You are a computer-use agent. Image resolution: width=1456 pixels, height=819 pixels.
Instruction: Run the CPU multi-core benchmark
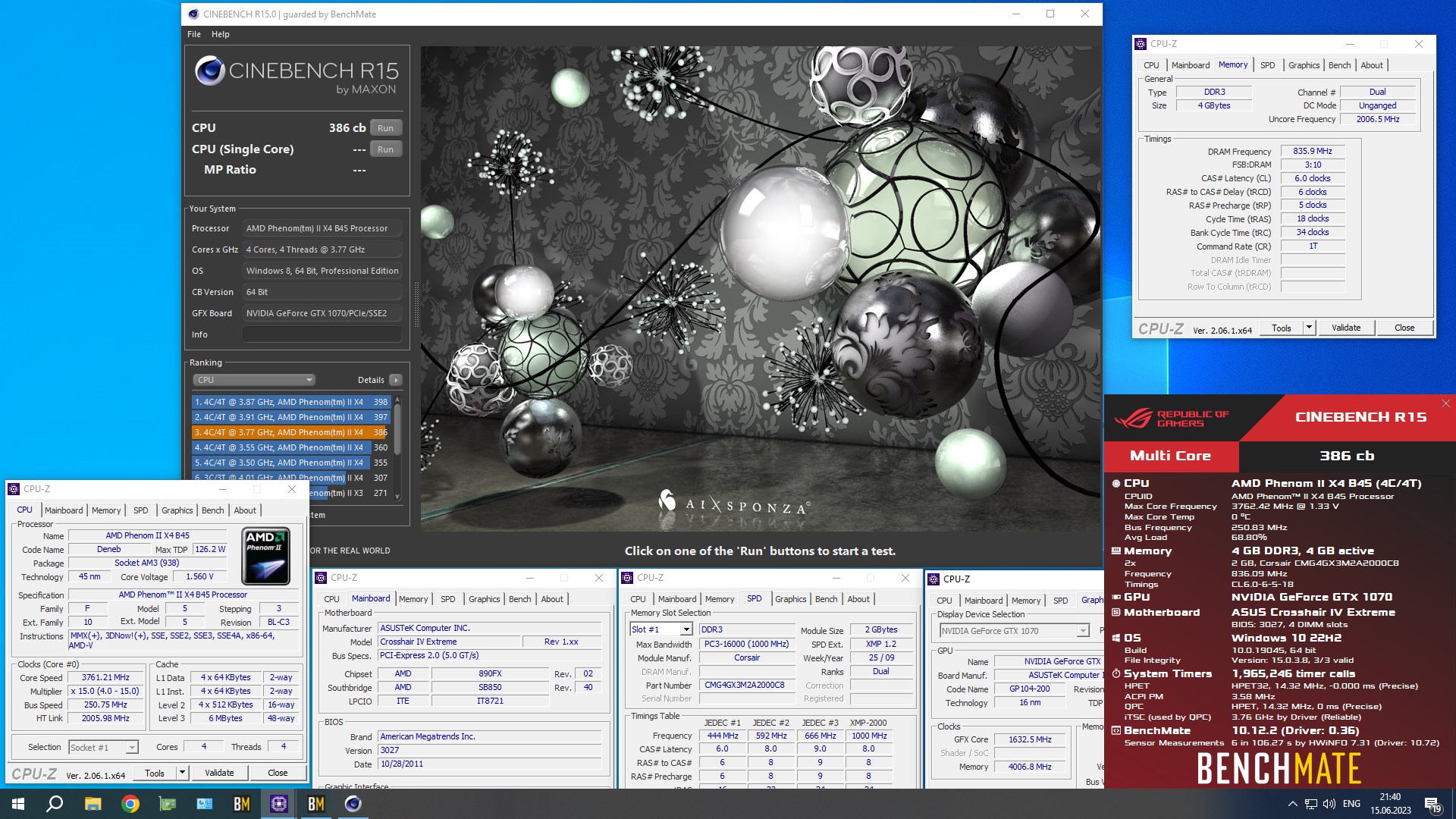click(x=386, y=128)
